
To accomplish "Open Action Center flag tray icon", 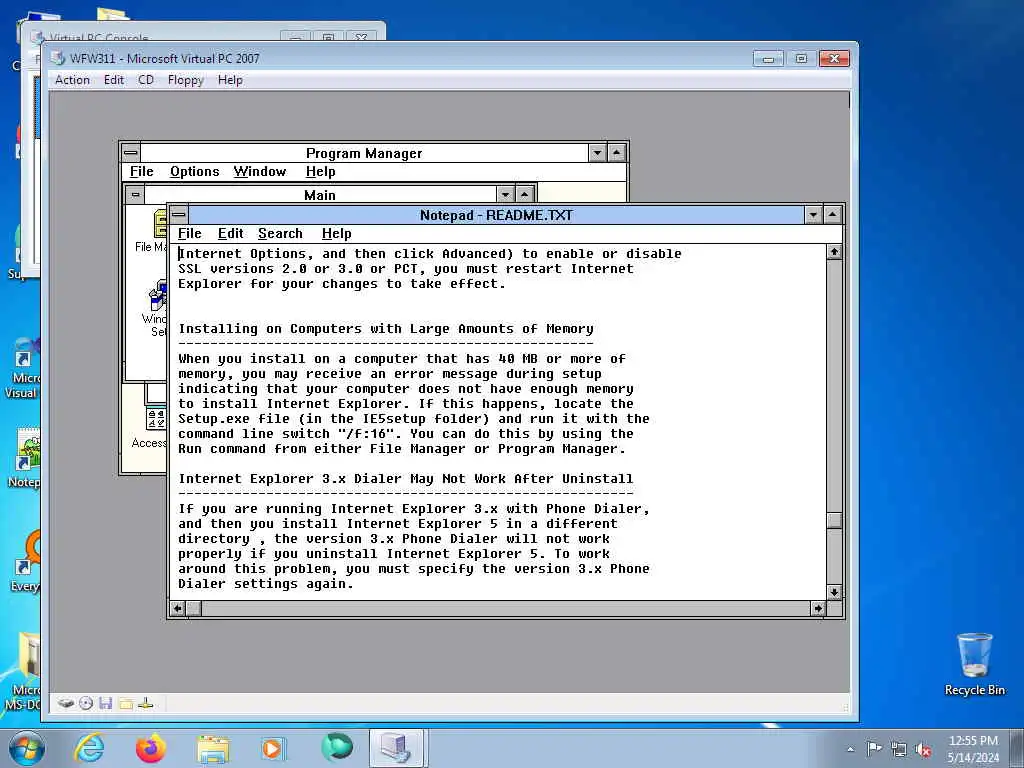I will pos(874,748).
